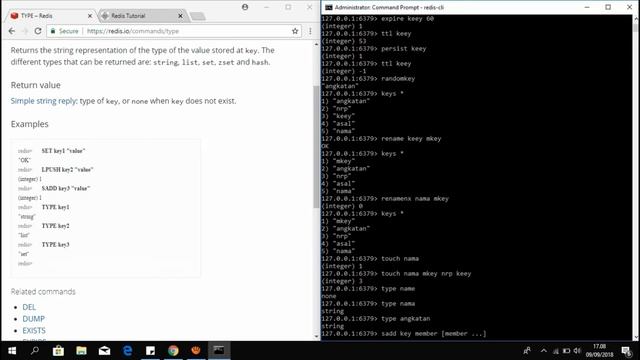Click 'LPUSH key2 "value"' example line

tap(67, 169)
